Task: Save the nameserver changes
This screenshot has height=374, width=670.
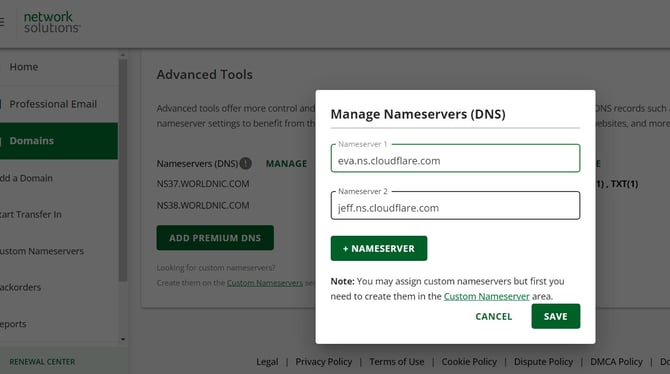Action: click(x=555, y=316)
